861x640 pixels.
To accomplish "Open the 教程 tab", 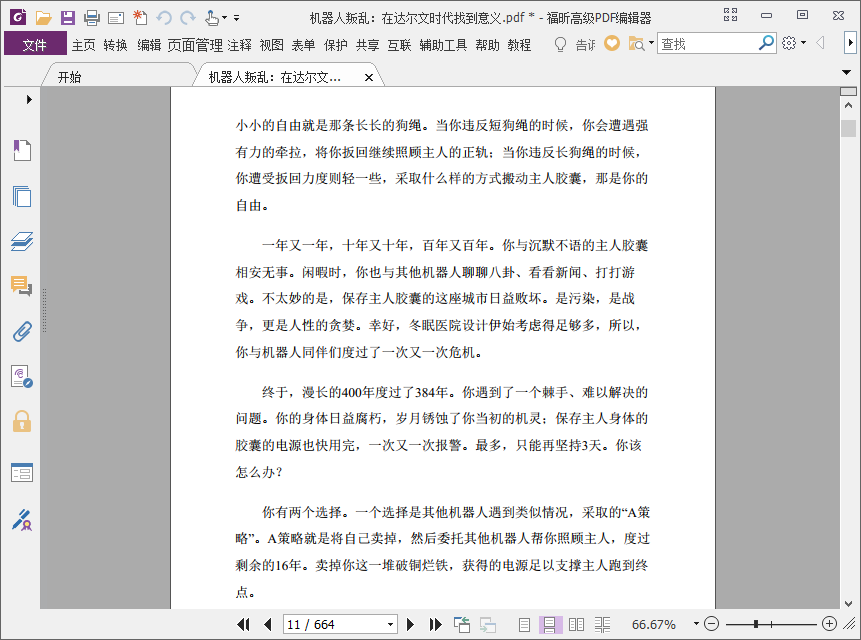I will click(519, 44).
